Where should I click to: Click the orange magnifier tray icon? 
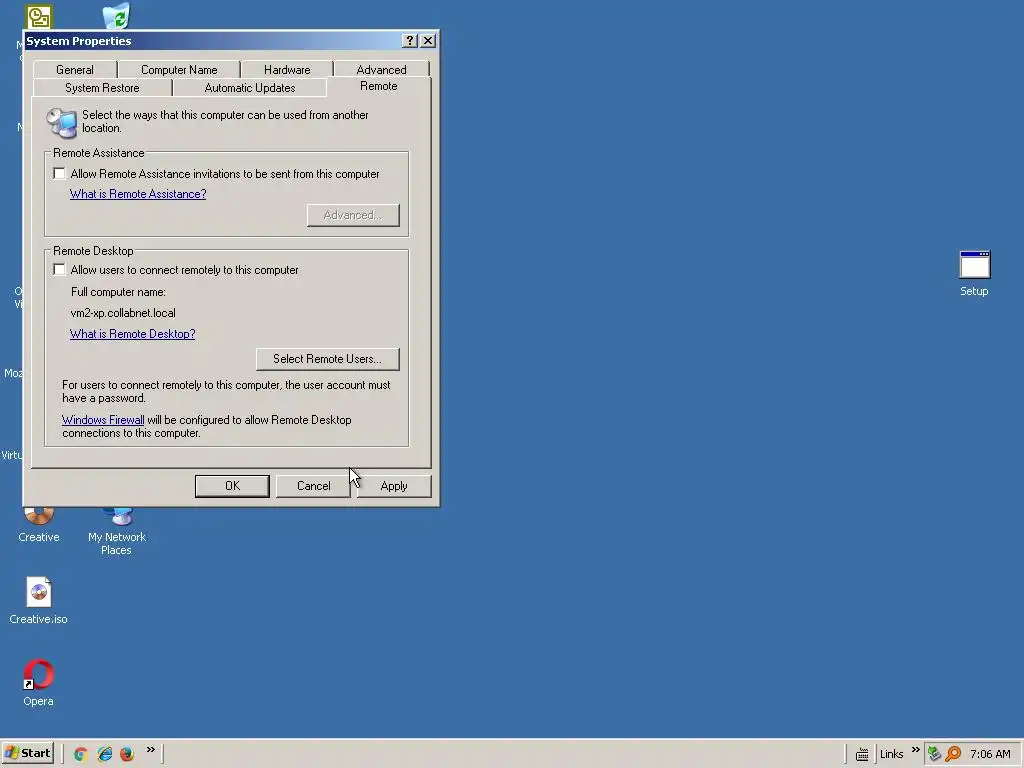tap(953, 754)
